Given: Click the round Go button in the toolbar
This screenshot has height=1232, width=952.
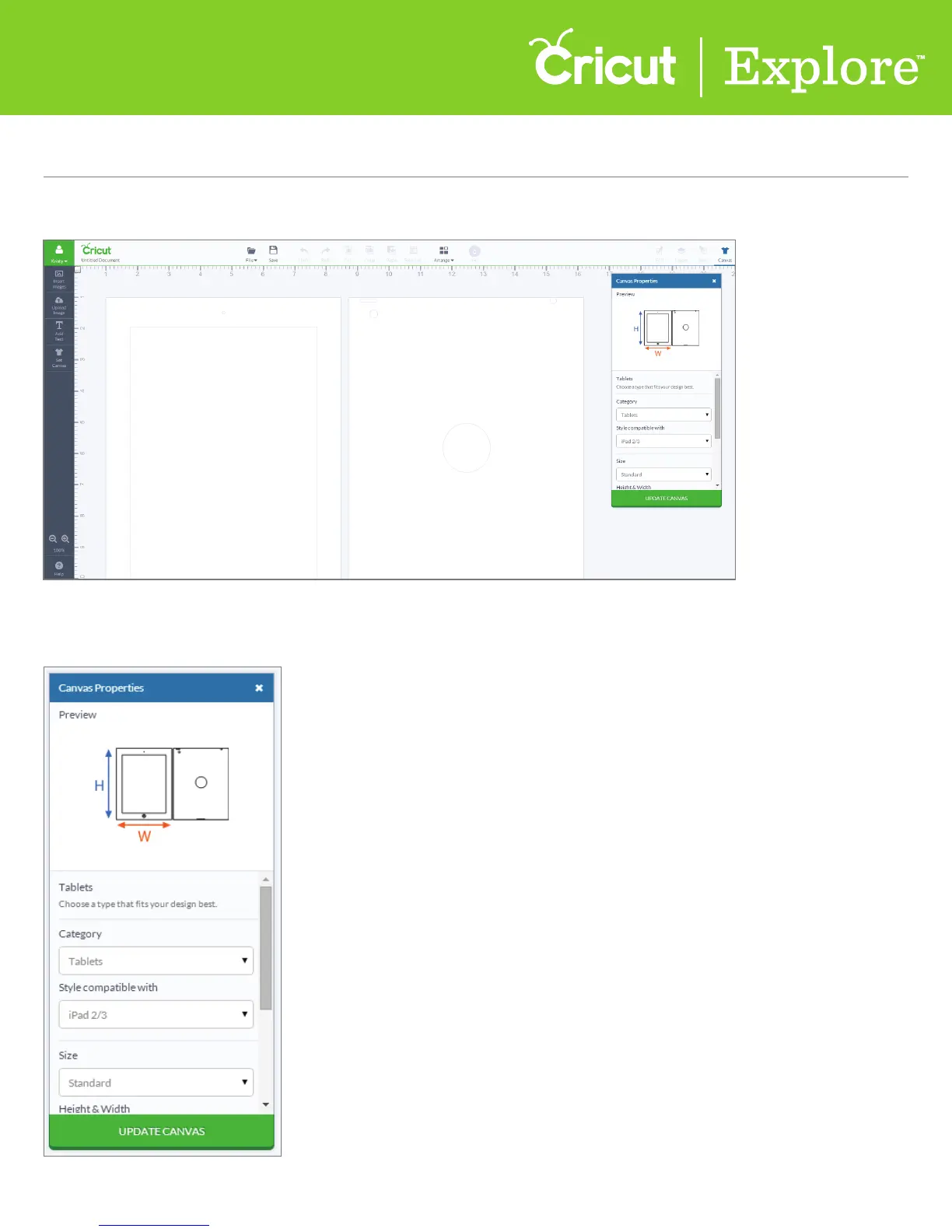Looking at the screenshot, I should point(474,251).
